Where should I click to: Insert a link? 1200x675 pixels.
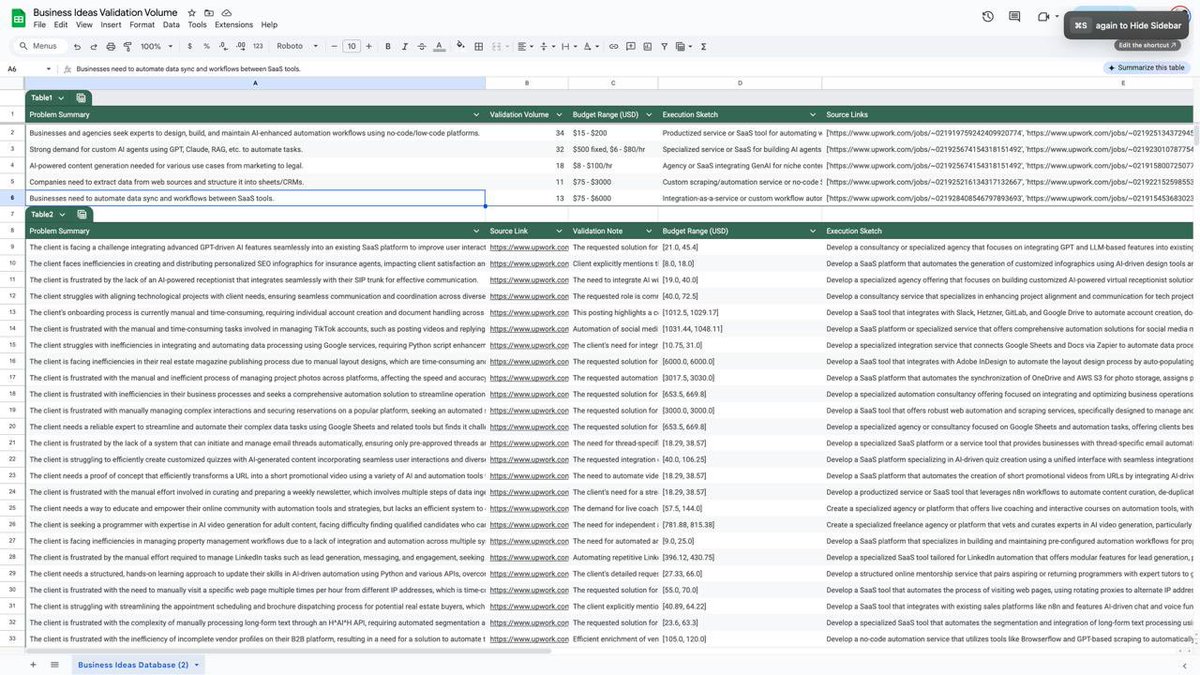(x=614, y=46)
